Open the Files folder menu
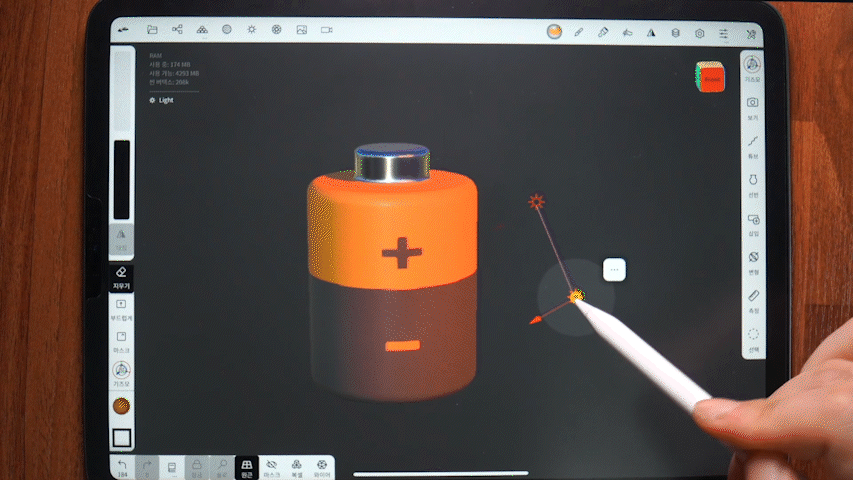Image resolution: width=854 pixels, height=480 pixels. click(x=152, y=31)
